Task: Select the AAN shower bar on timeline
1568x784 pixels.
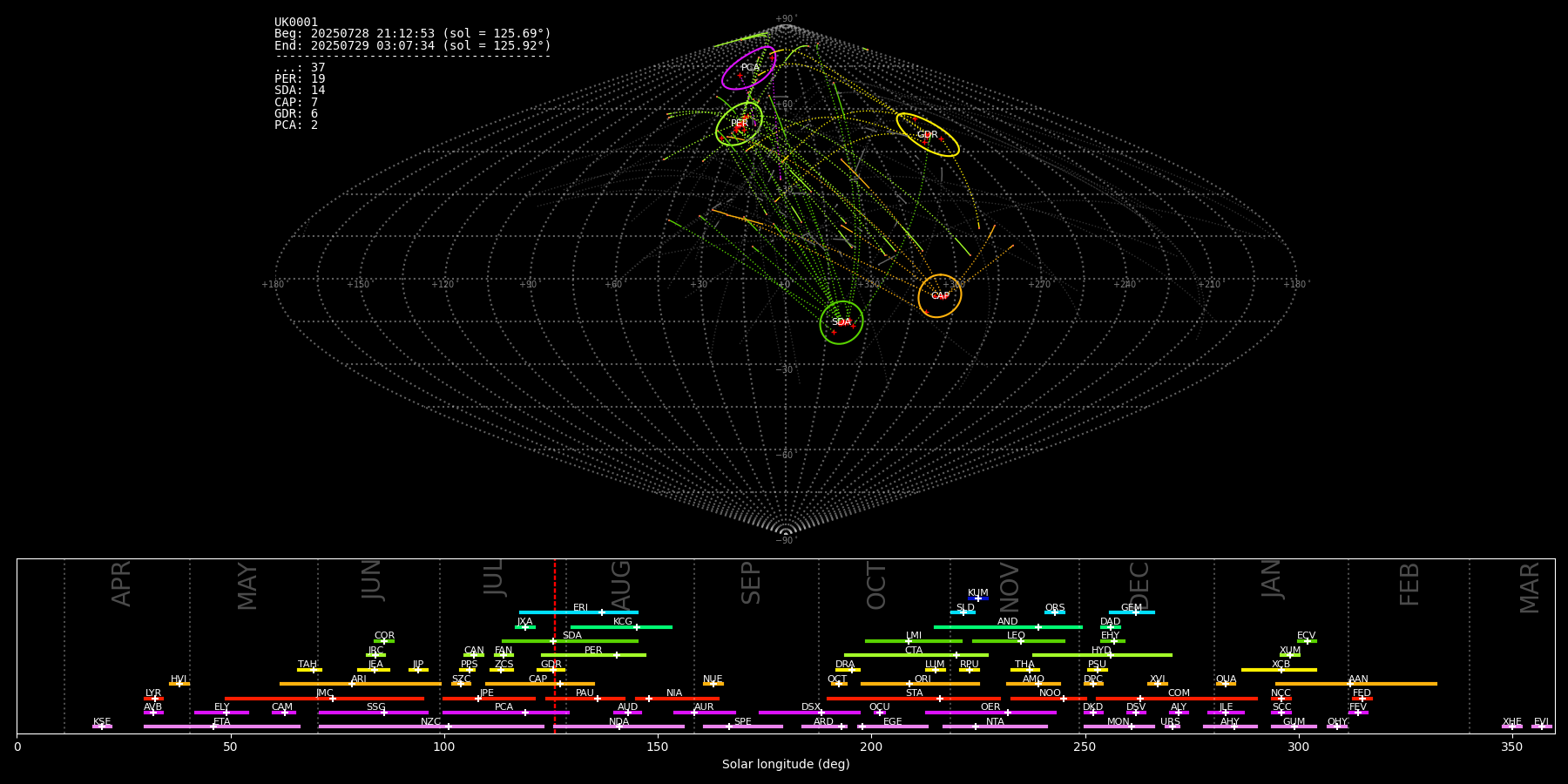Action: point(1356,684)
